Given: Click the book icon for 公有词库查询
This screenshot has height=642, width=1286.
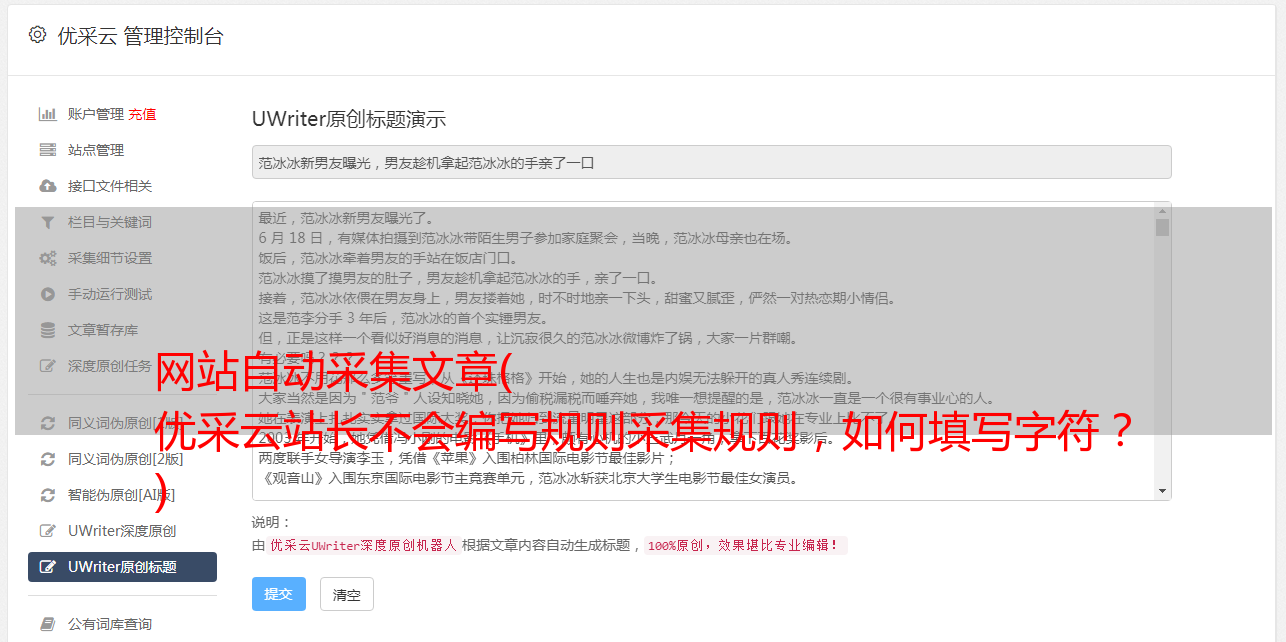Looking at the screenshot, I should (x=47, y=624).
